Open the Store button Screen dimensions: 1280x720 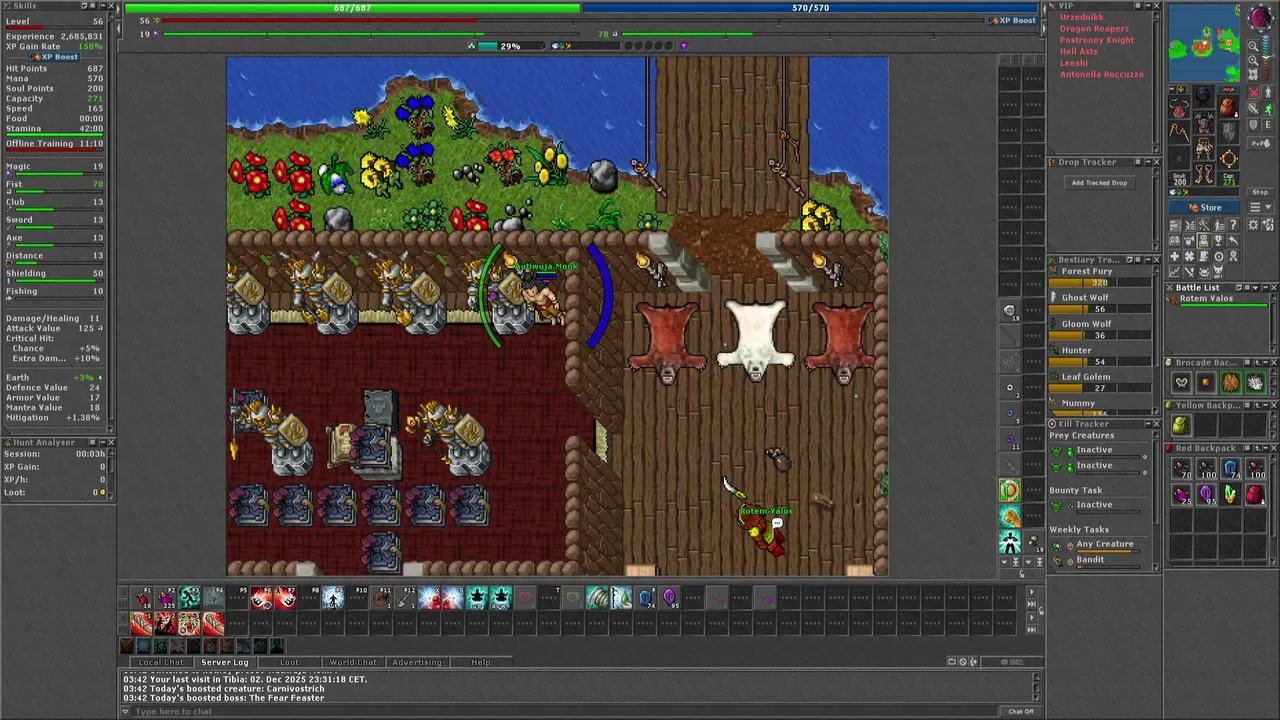click(x=1204, y=207)
